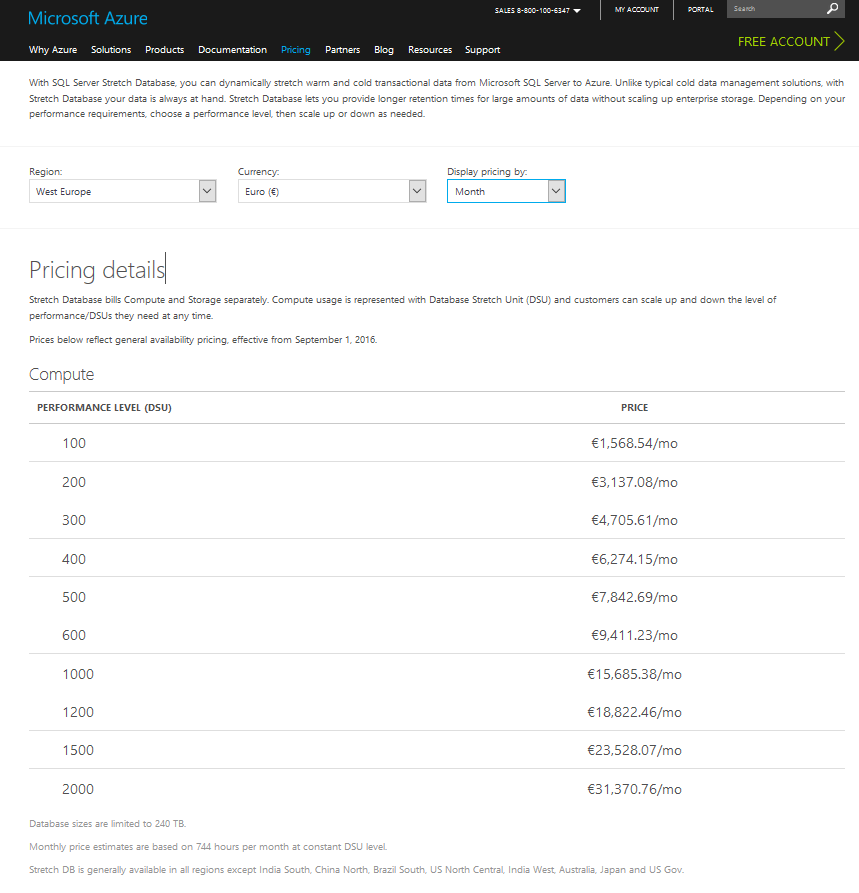Click the 2000 DSU performance level
The image size is (859, 893).
pyautogui.click(x=78, y=789)
